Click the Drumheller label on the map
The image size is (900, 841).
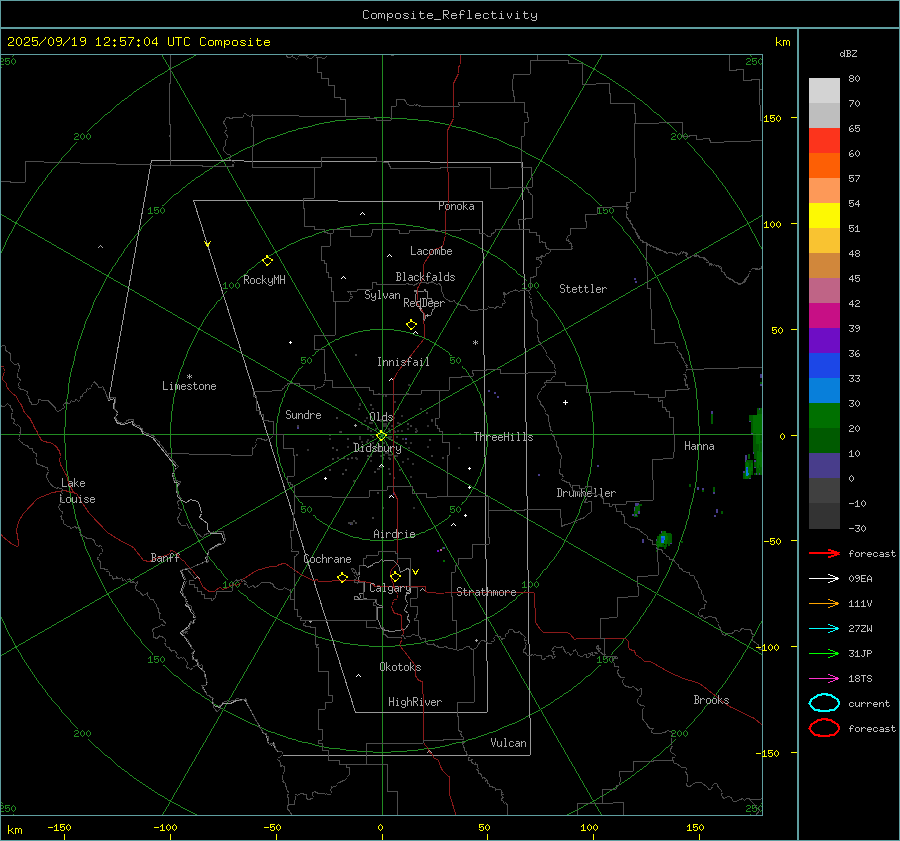[586, 493]
